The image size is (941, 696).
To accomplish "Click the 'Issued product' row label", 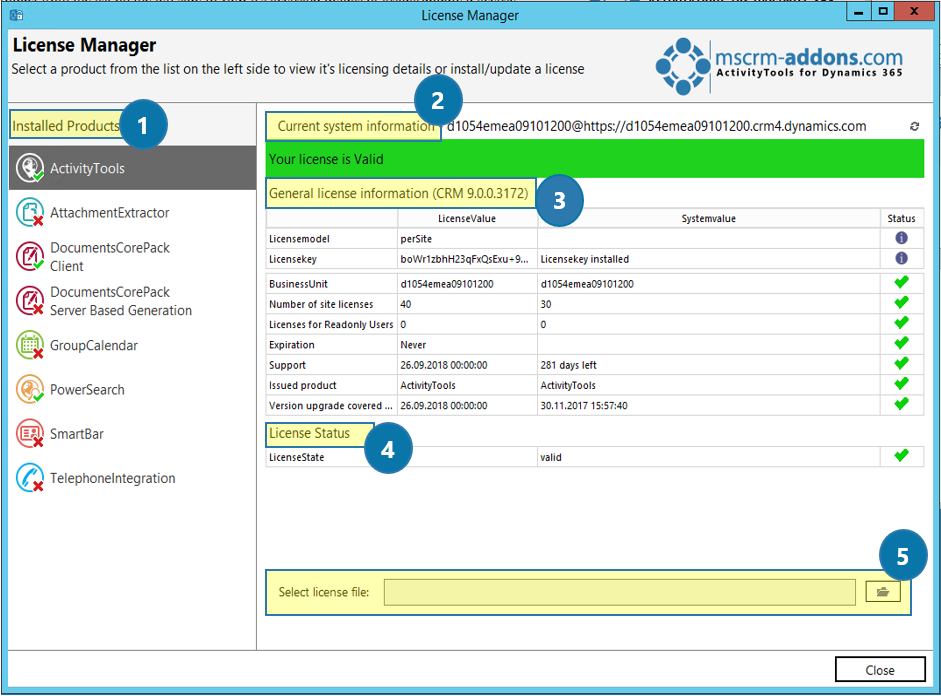I will tap(302, 385).
